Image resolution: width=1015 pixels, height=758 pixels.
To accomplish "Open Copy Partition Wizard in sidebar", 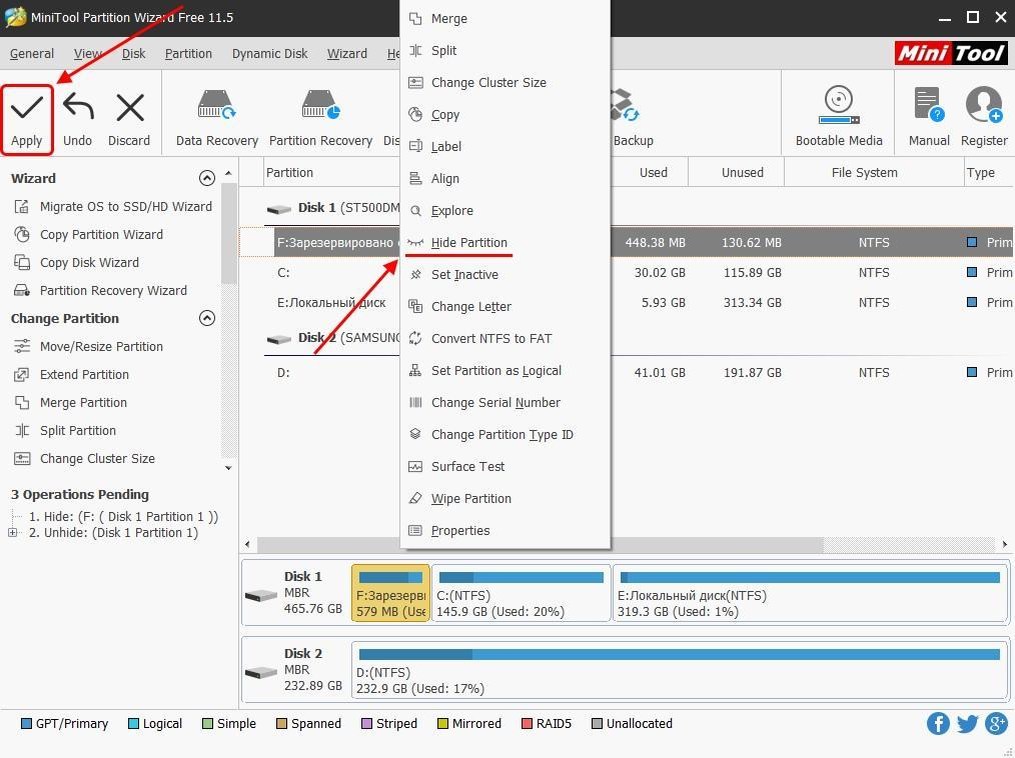I will 88,234.
